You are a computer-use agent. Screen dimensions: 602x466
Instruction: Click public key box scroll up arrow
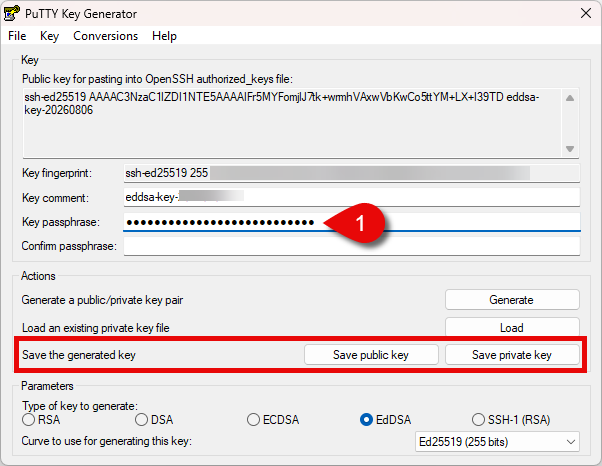570,98
